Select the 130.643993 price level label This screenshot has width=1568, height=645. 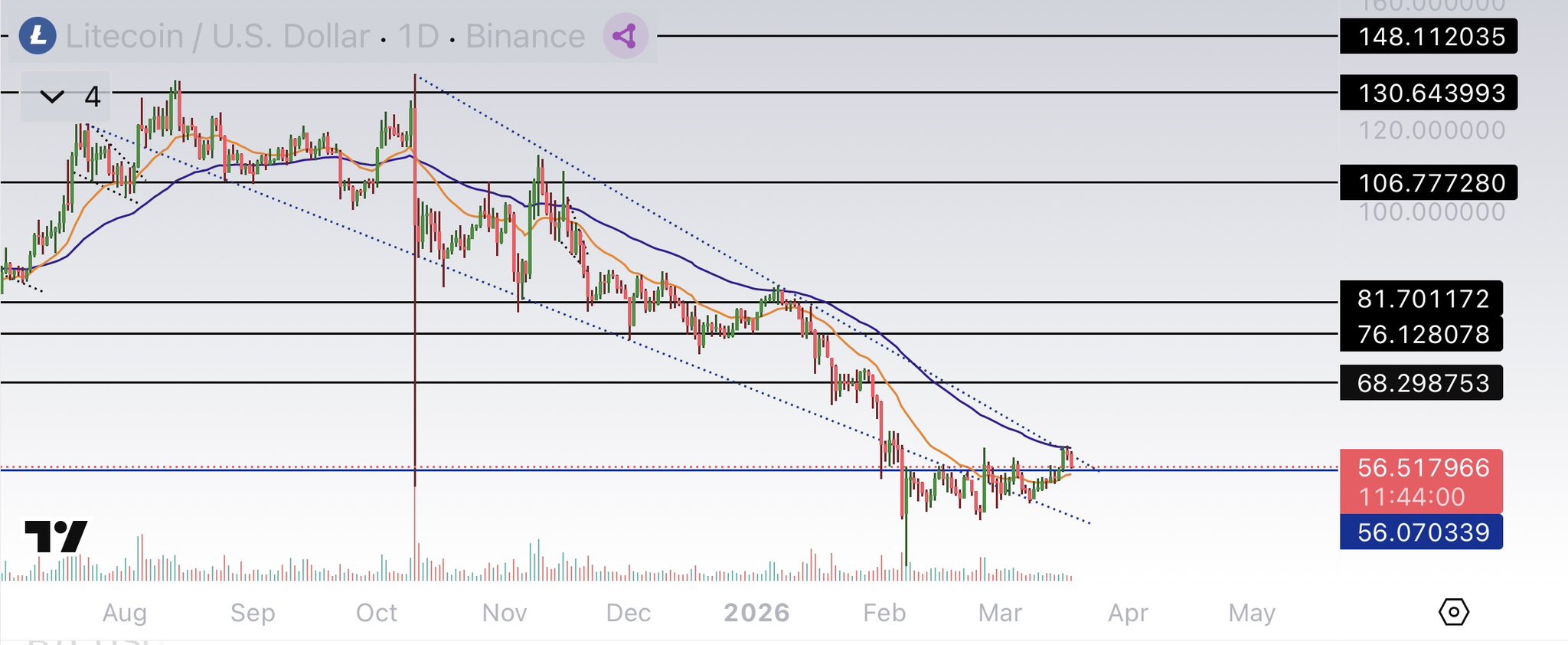(1428, 93)
